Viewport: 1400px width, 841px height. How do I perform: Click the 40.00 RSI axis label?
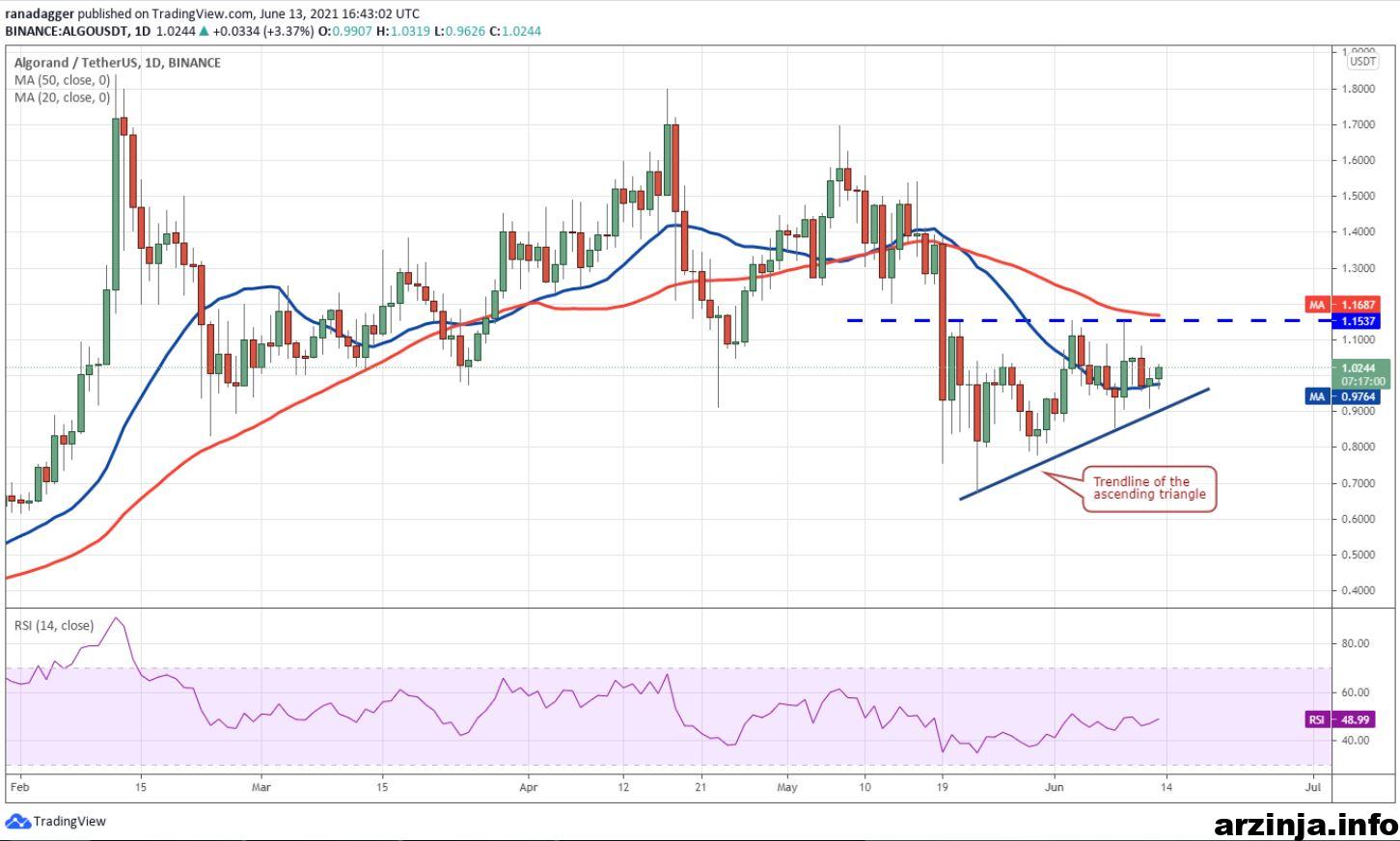point(1356,741)
